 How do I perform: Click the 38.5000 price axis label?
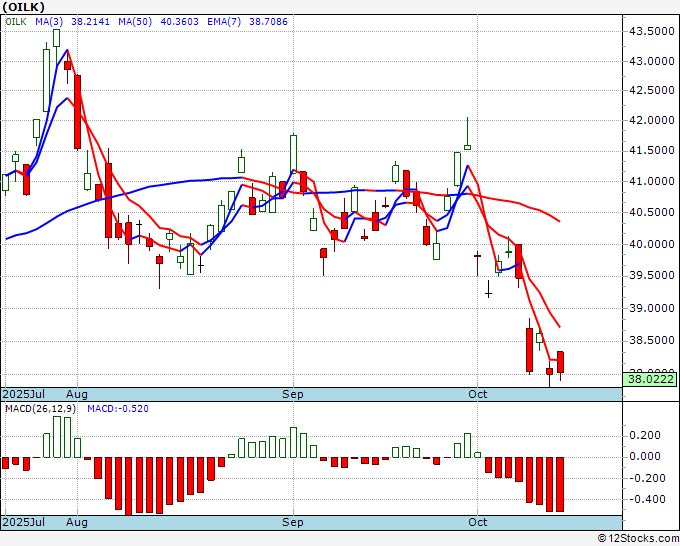652,340
